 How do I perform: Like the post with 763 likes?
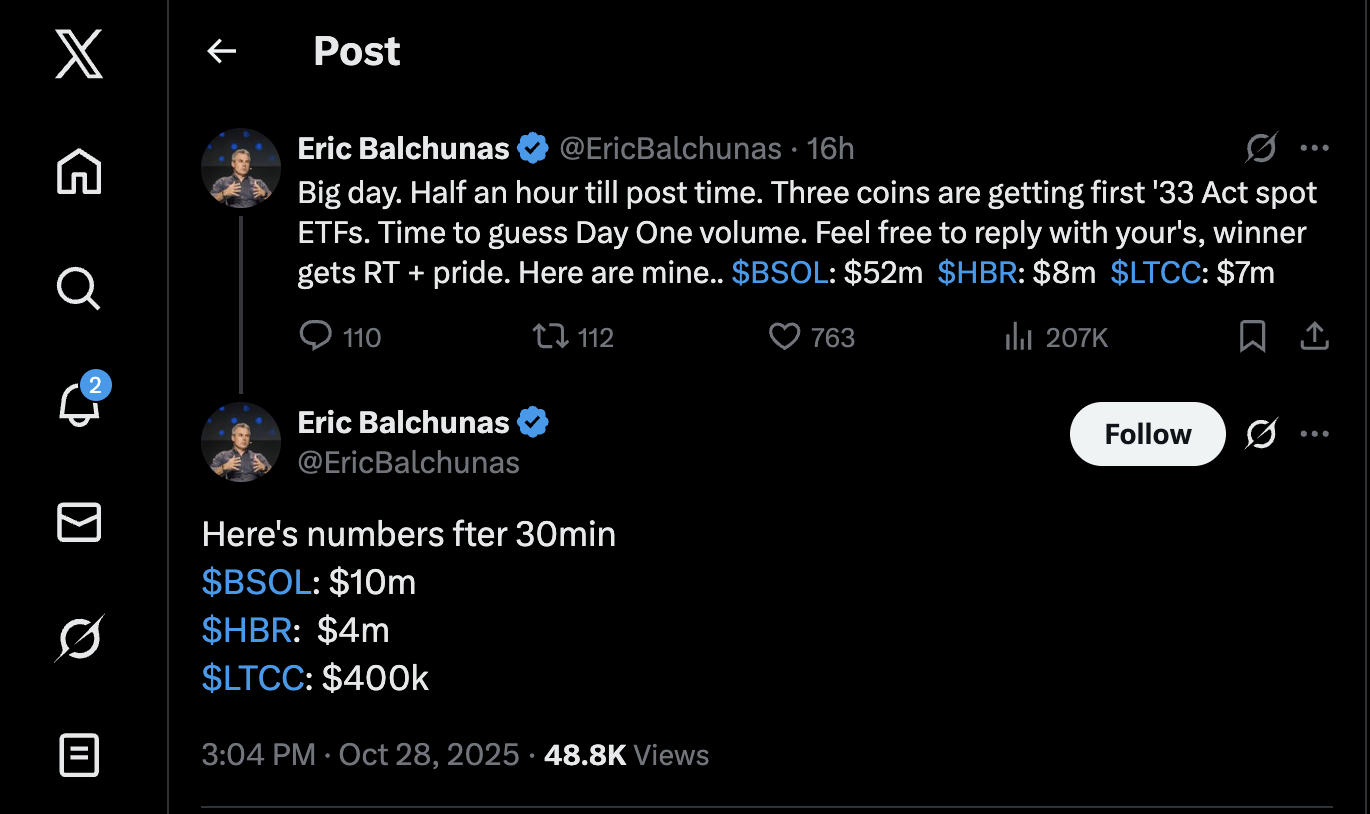tap(784, 337)
